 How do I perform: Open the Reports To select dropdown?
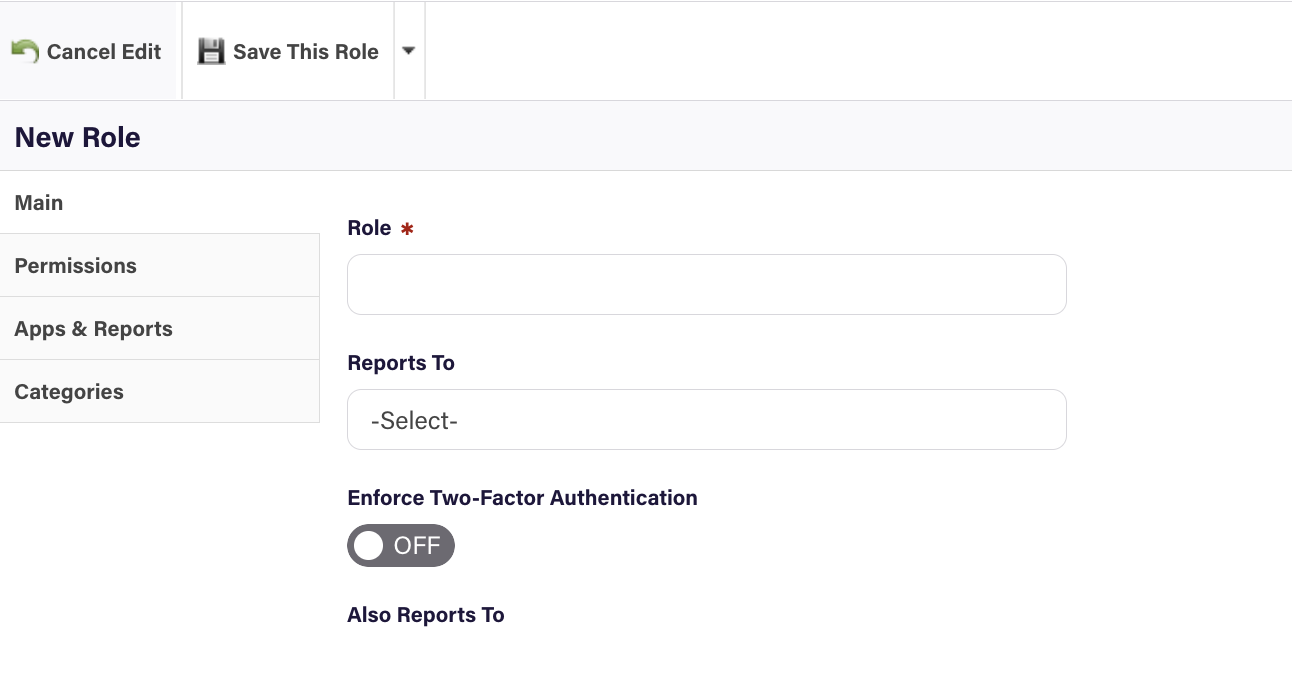706,420
